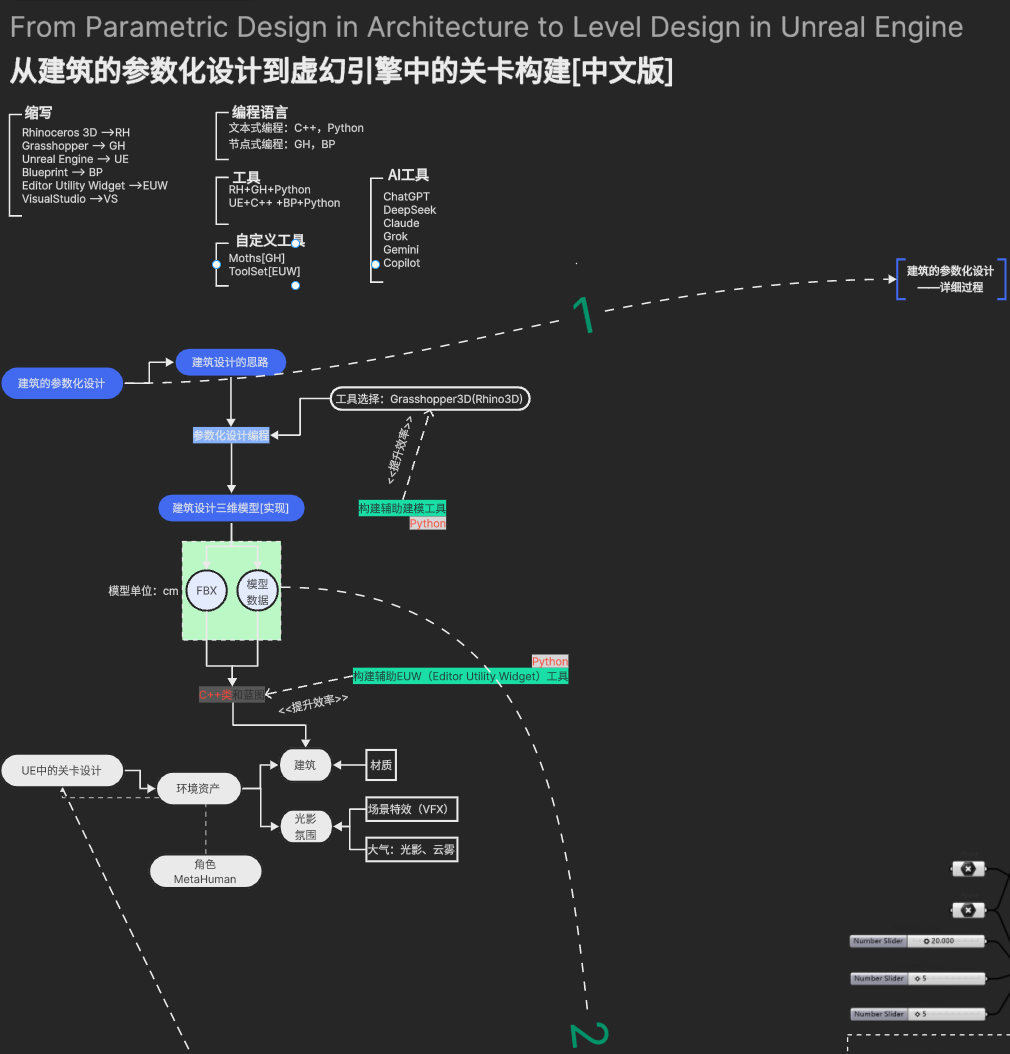Screen dimensions: 1010x1054
Task: Click the Python tag under 构建辅助建模工具
Action: point(428,524)
